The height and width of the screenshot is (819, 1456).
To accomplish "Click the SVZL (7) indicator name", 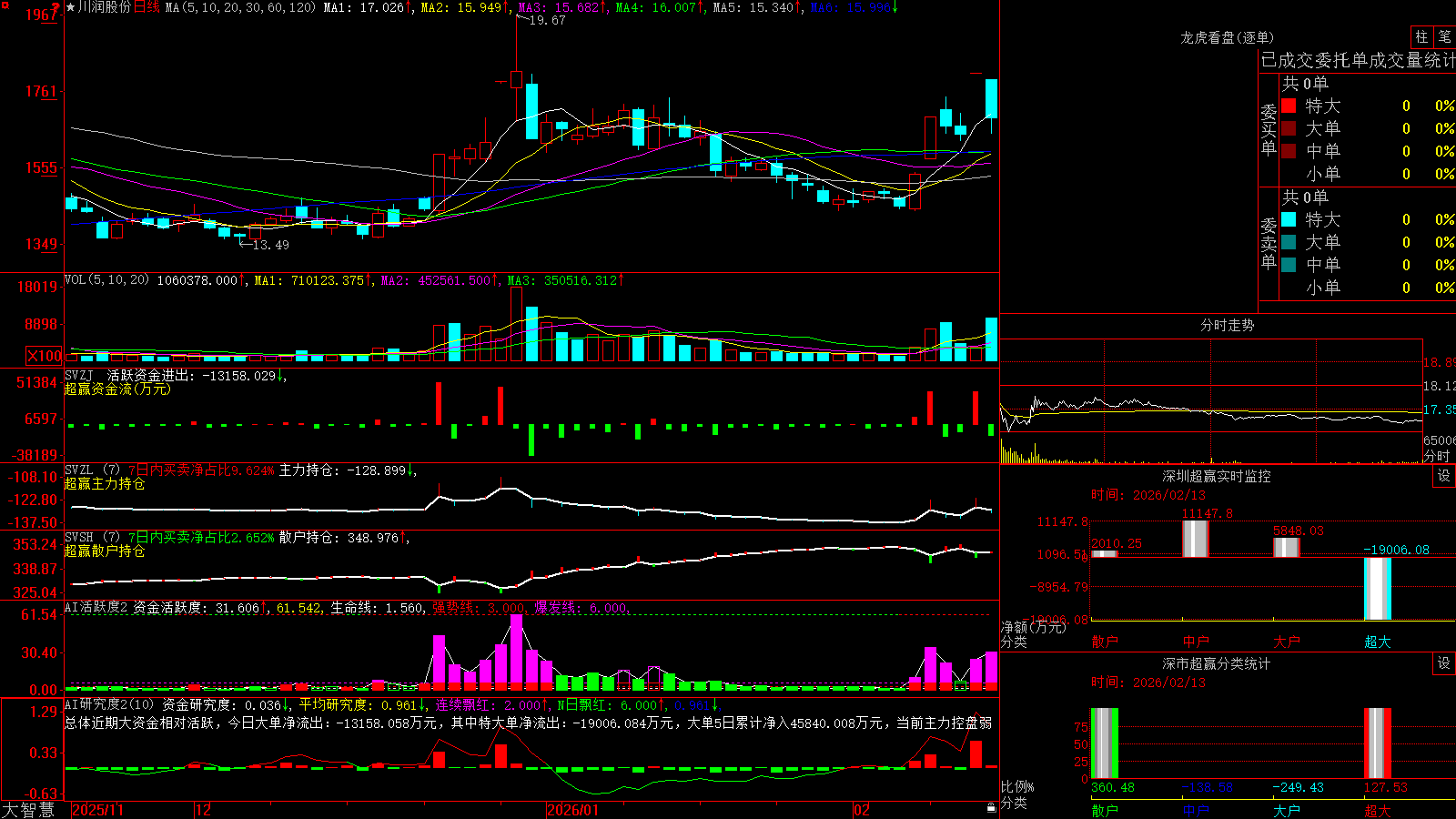I will [92, 470].
